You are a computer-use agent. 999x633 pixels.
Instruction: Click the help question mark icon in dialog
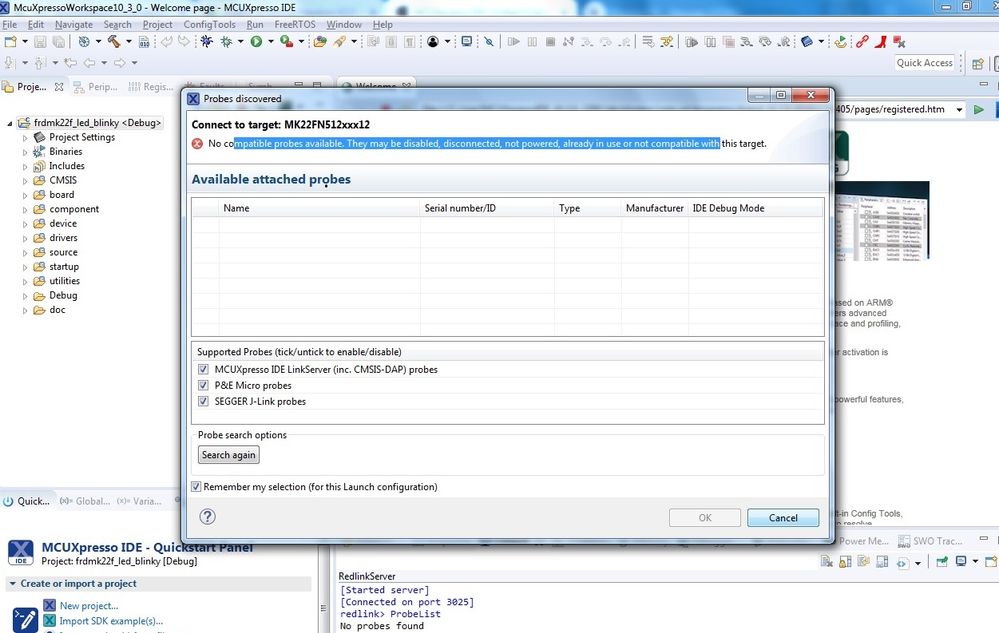click(208, 516)
